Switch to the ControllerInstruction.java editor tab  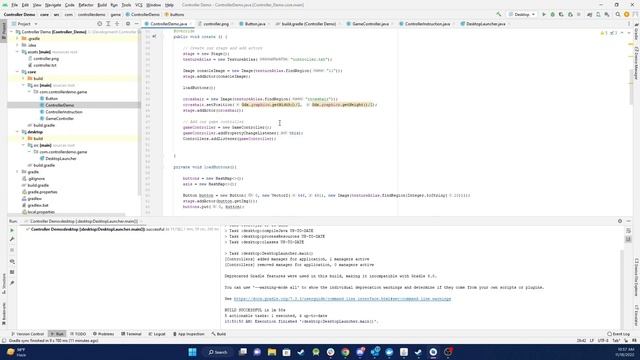coord(427,24)
